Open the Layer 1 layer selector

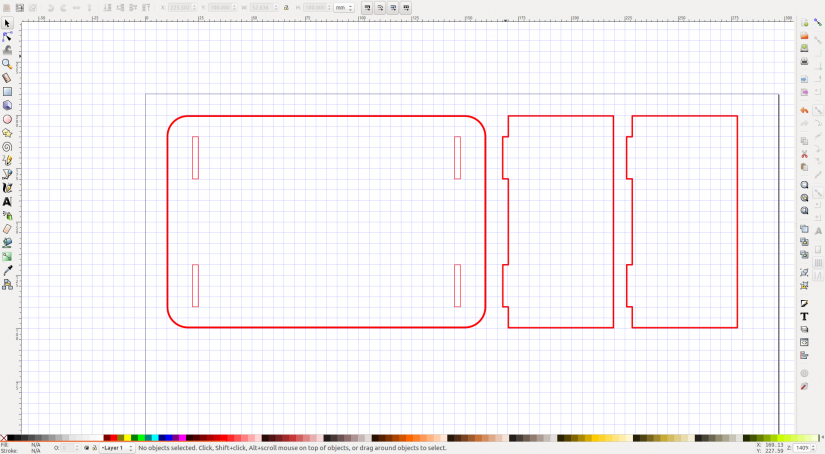[x=117, y=448]
